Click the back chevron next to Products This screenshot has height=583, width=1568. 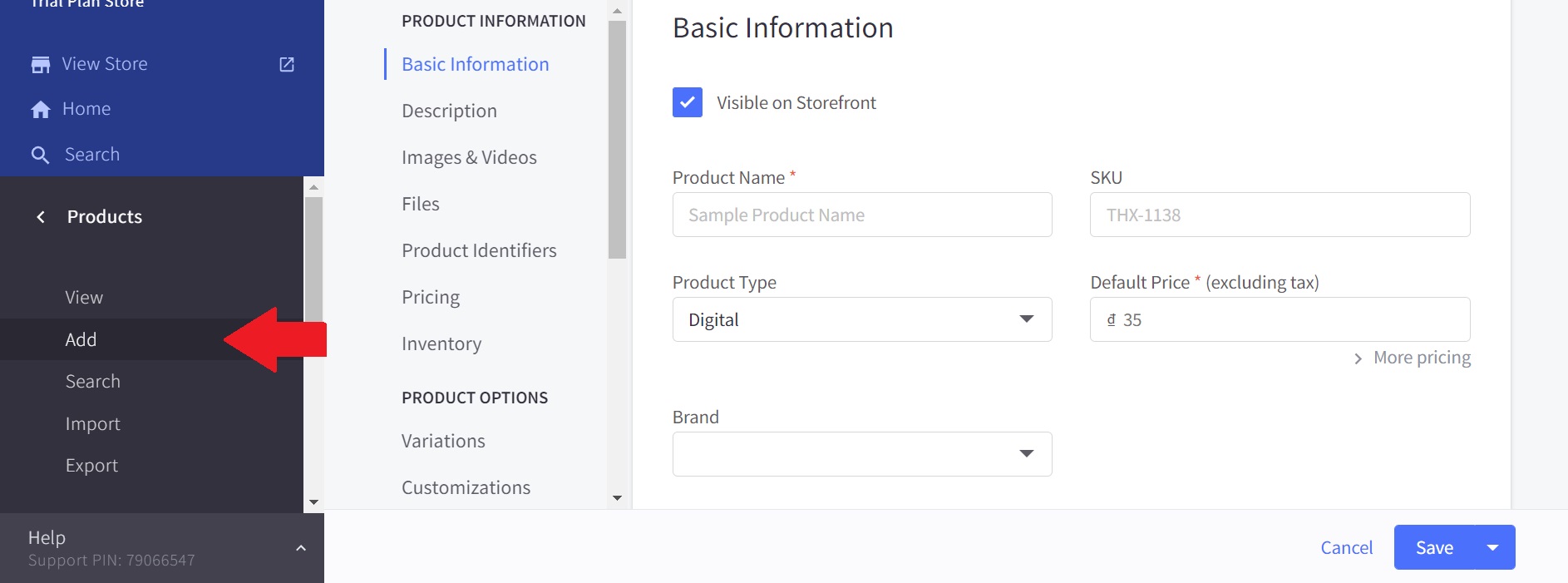(41, 217)
